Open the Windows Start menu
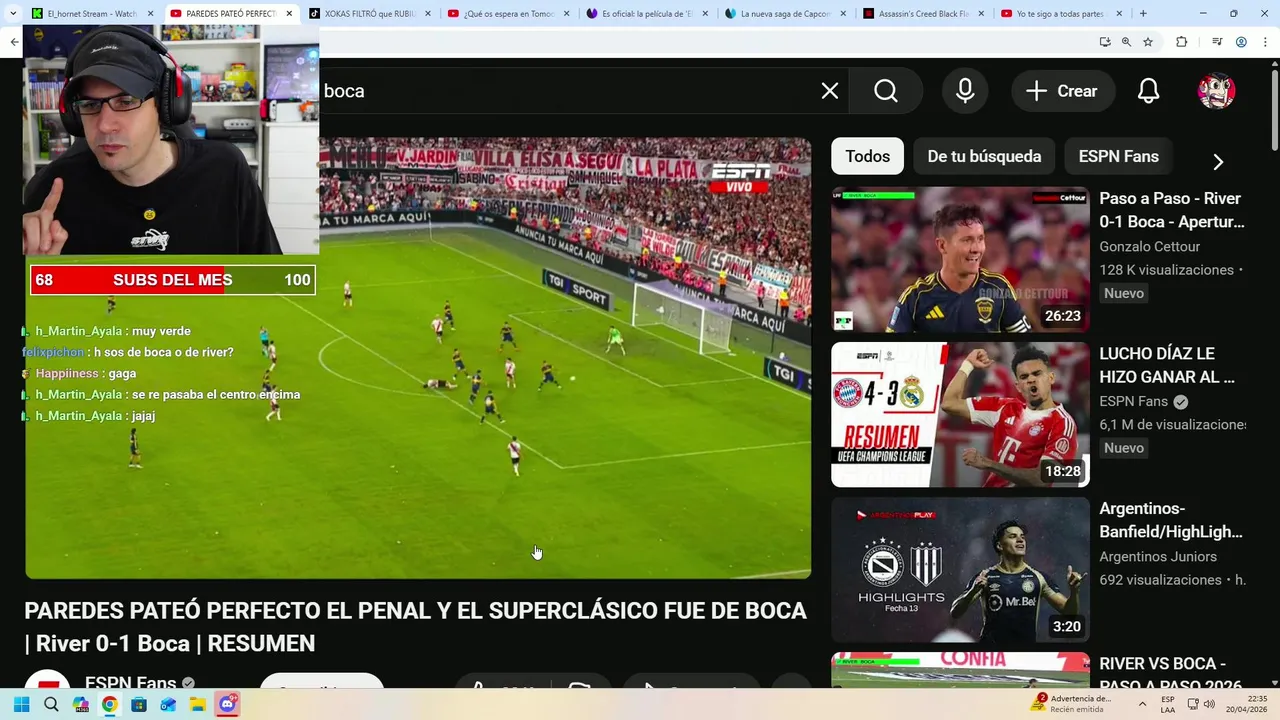Screen dimensions: 1280x720 [21, 705]
